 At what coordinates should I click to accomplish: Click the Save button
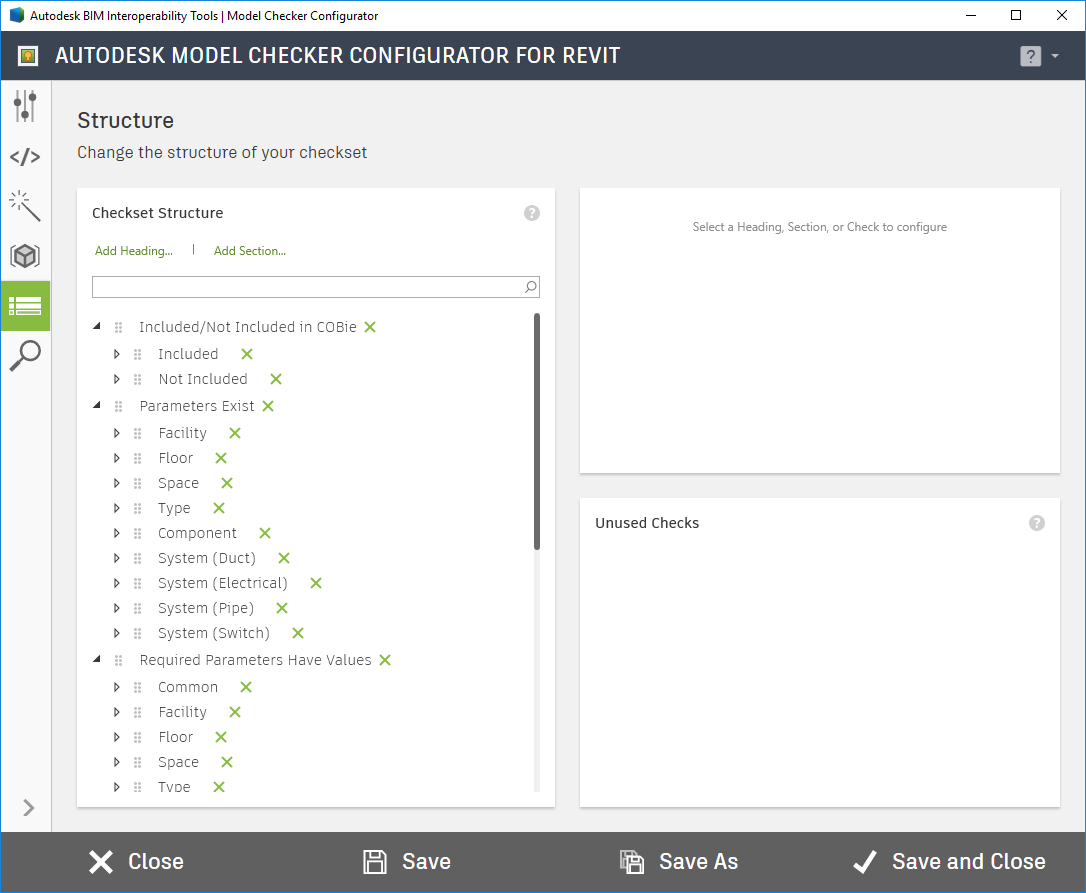tap(407, 862)
